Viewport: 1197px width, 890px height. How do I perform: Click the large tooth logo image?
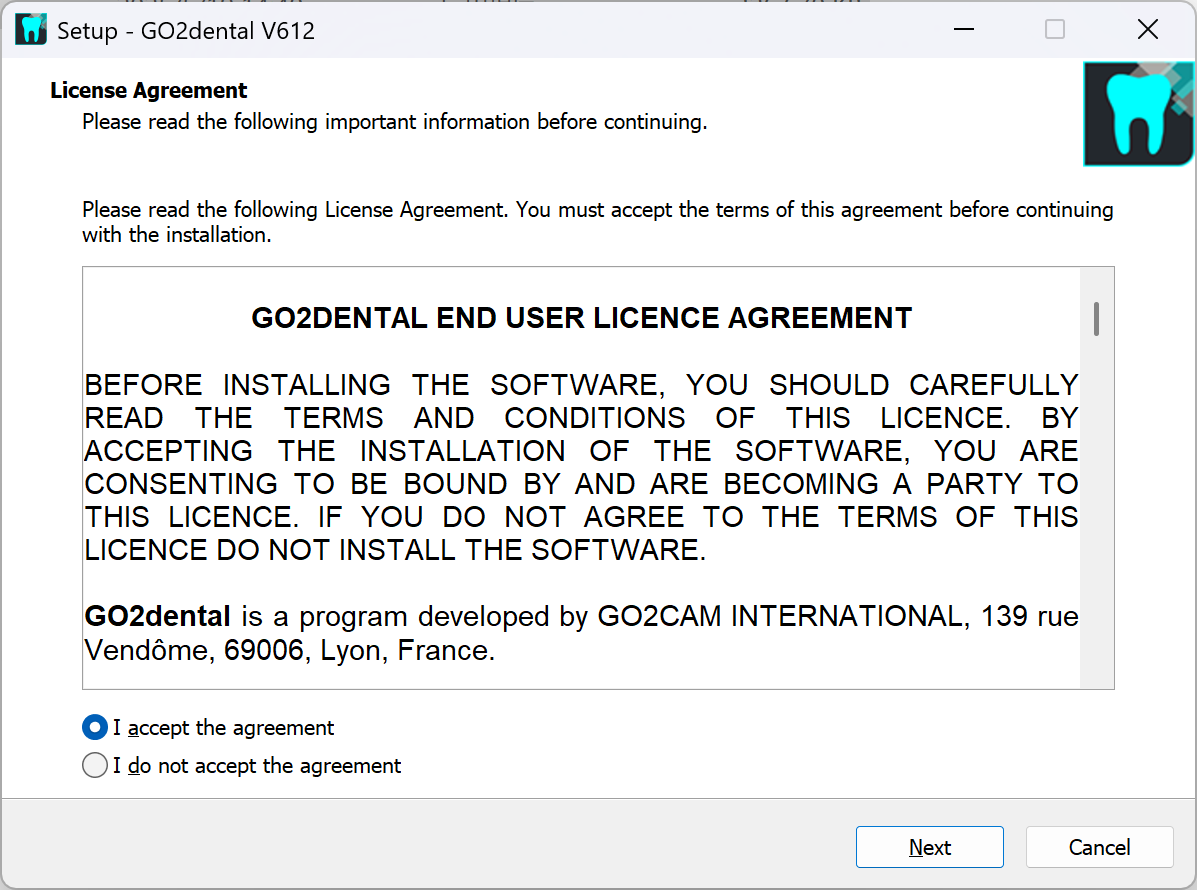1139,113
